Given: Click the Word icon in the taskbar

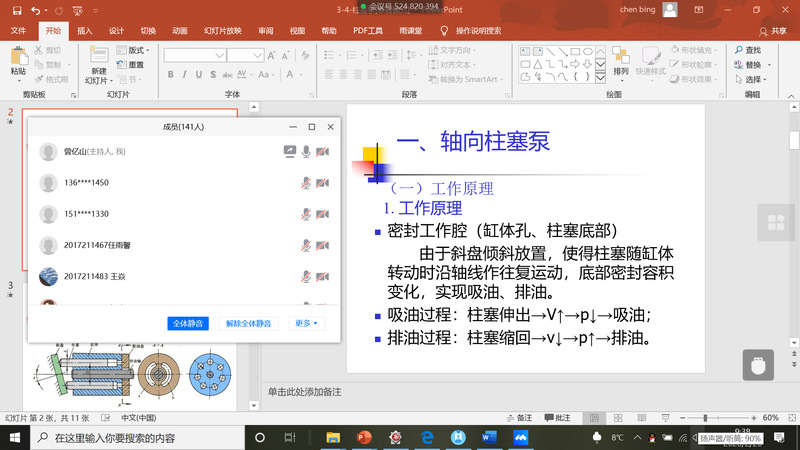Looking at the screenshot, I should [x=489, y=438].
